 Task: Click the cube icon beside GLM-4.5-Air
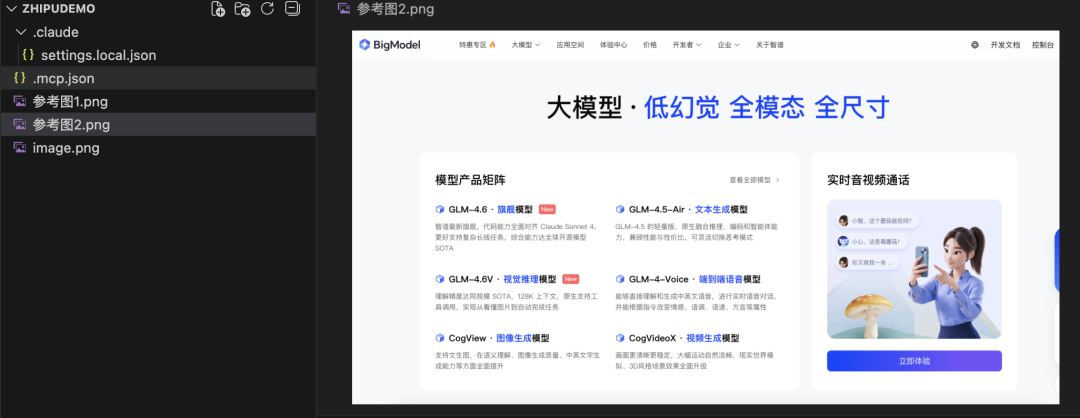[x=620, y=209]
